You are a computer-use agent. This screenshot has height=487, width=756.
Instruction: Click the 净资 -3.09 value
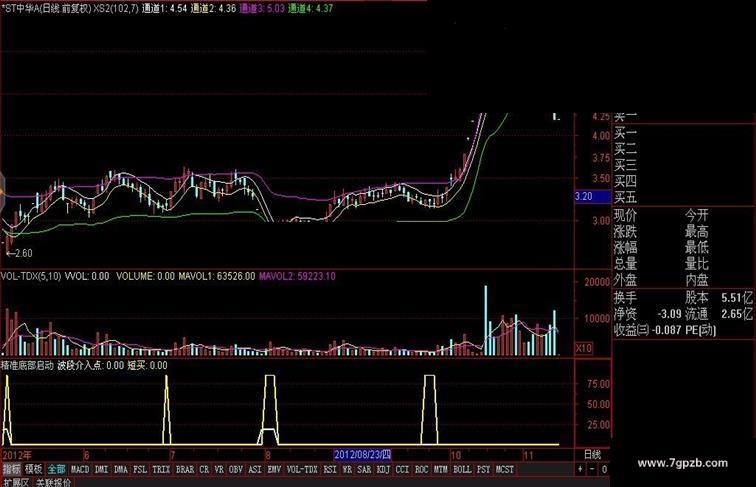[x=648, y=314]
